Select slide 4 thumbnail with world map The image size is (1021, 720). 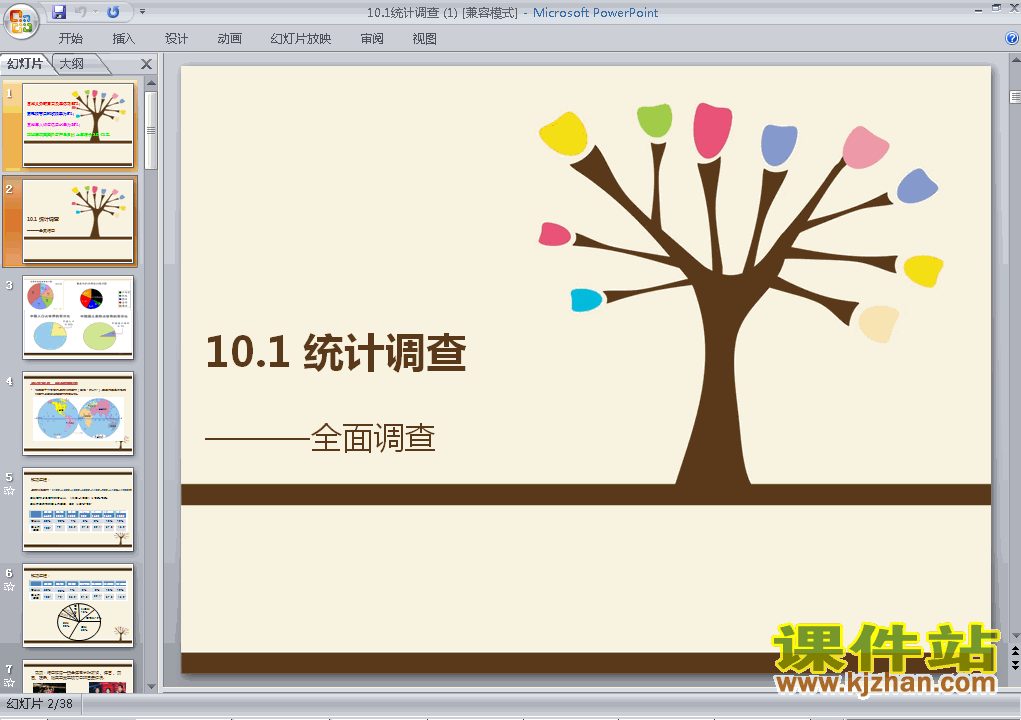78,413
